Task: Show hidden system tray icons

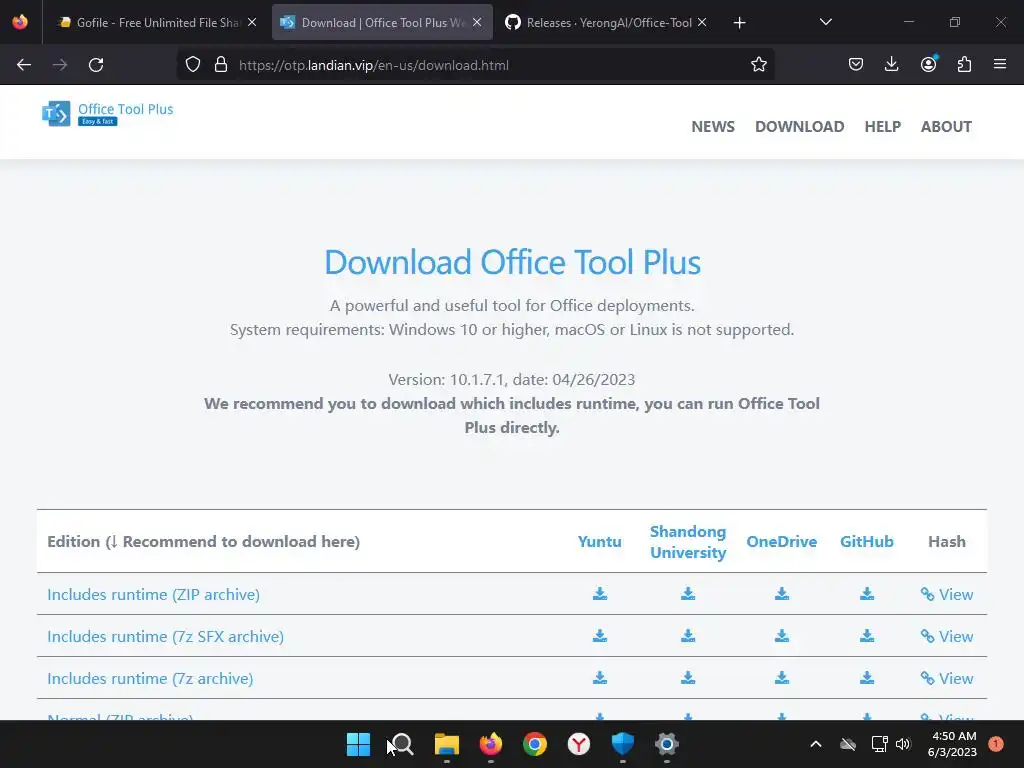Action: [x=816, y=744]
